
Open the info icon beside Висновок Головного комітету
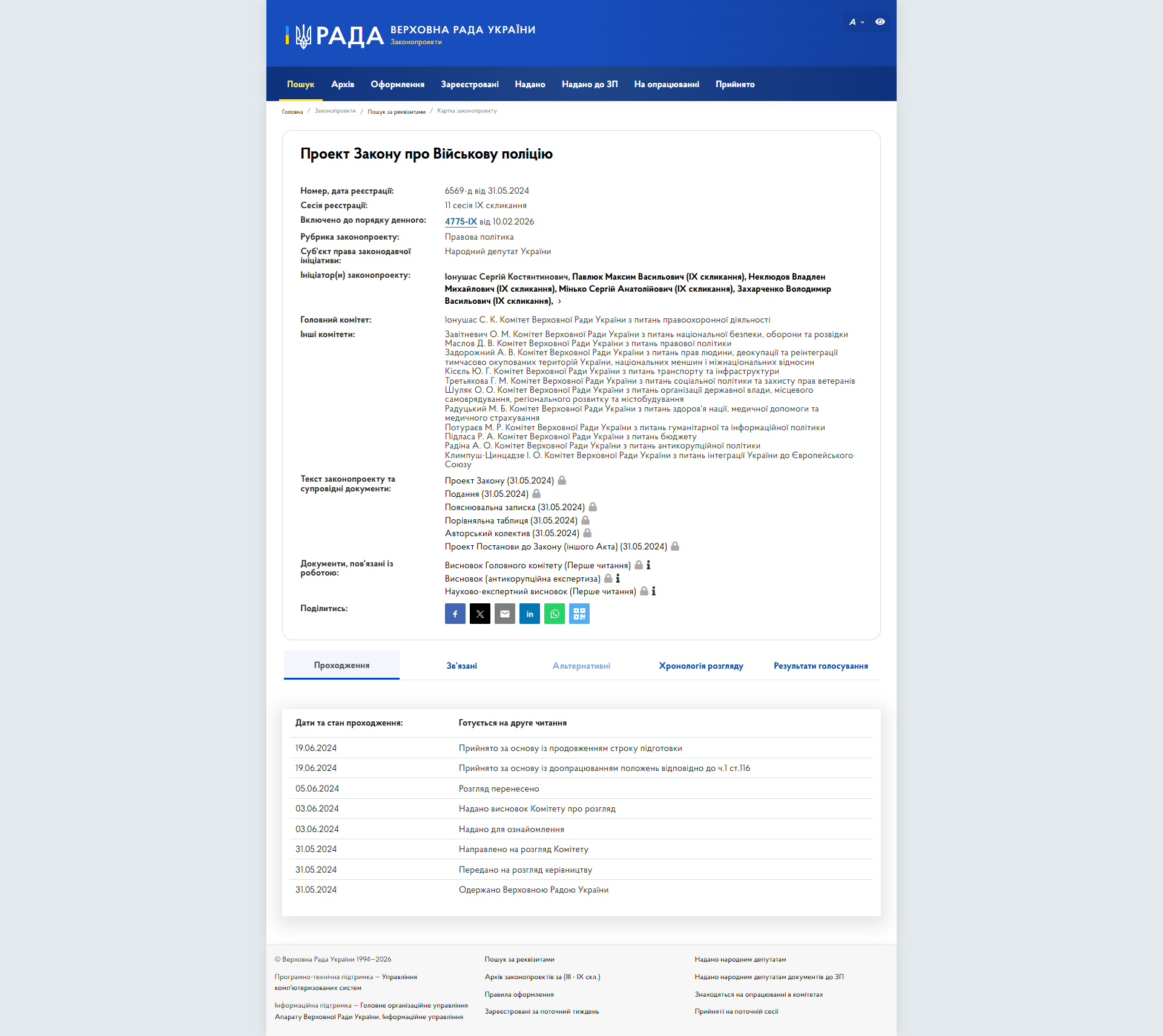pos(649,565)
